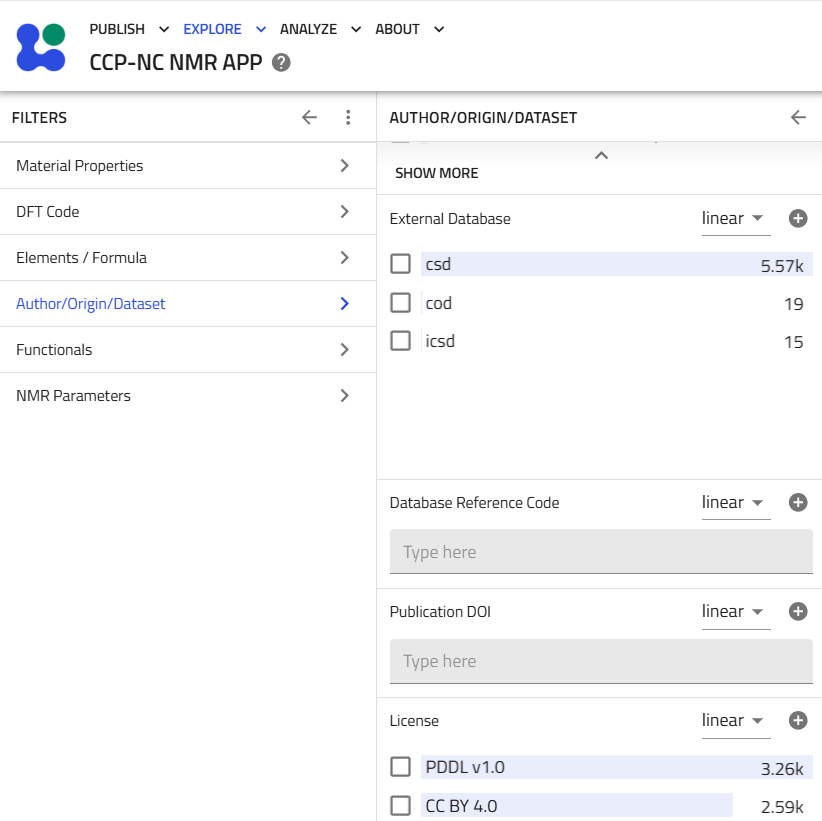Click the PDDL v1.0 label

pos(465,767)
